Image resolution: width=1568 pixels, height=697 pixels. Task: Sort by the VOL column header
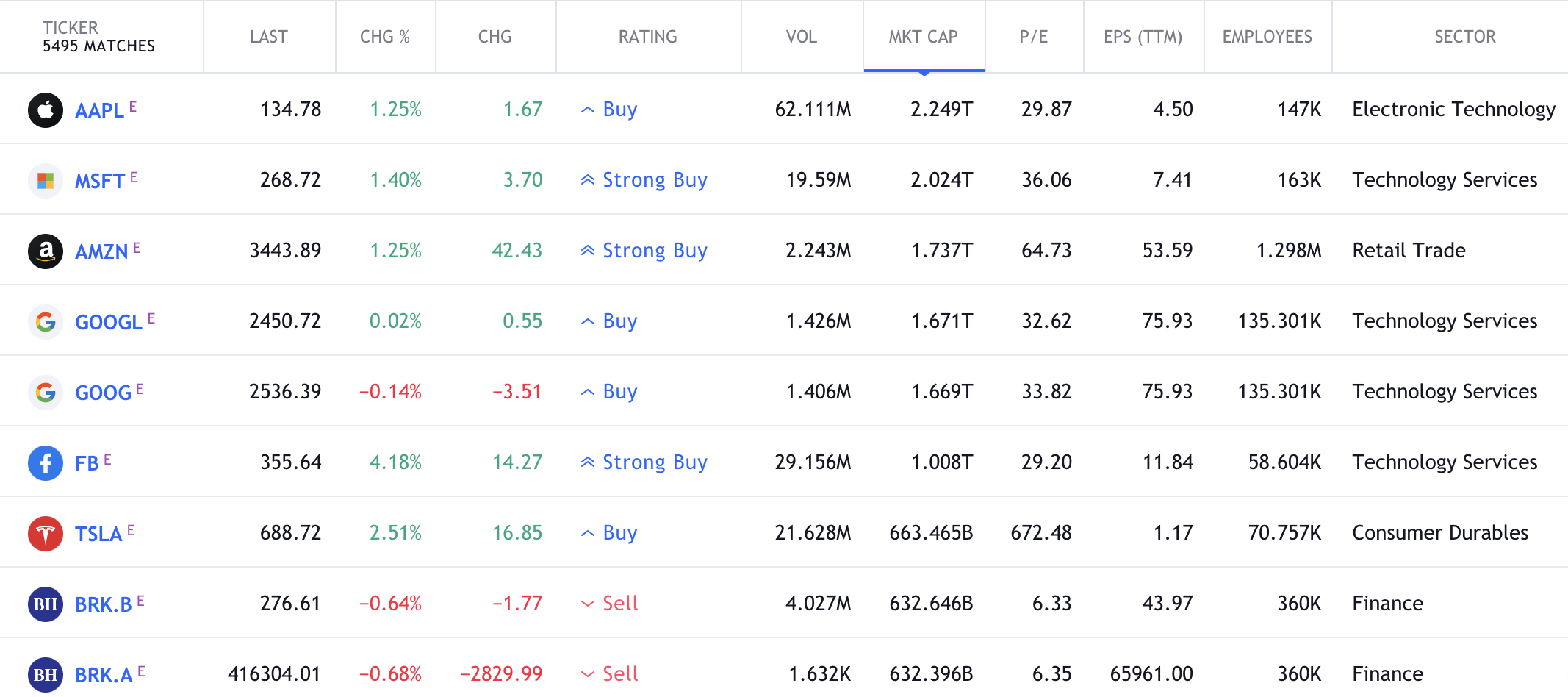[802, 37]
